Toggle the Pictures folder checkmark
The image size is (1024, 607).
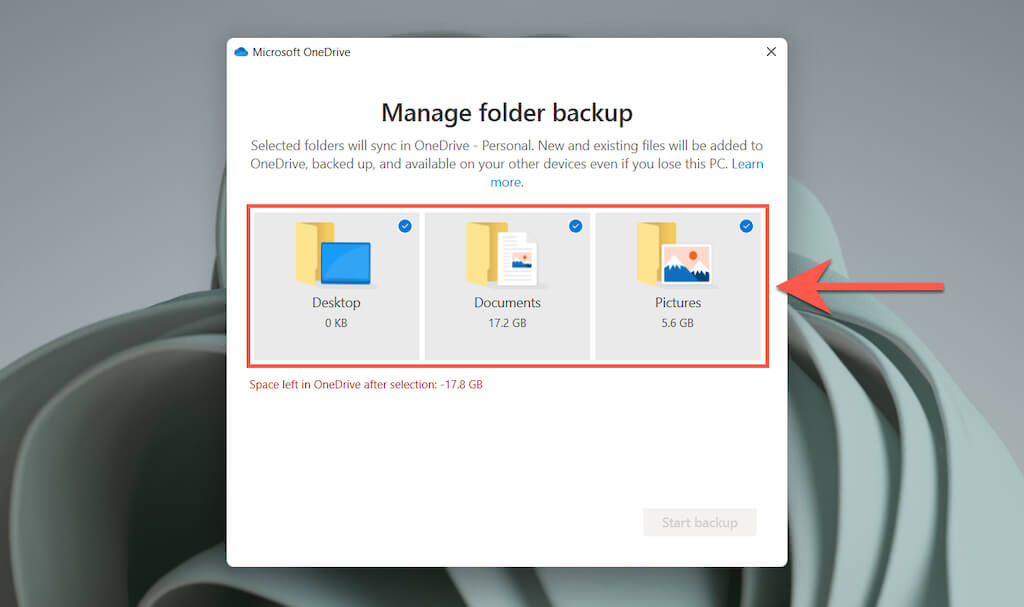pyautogui.click(x=746, y=226)
